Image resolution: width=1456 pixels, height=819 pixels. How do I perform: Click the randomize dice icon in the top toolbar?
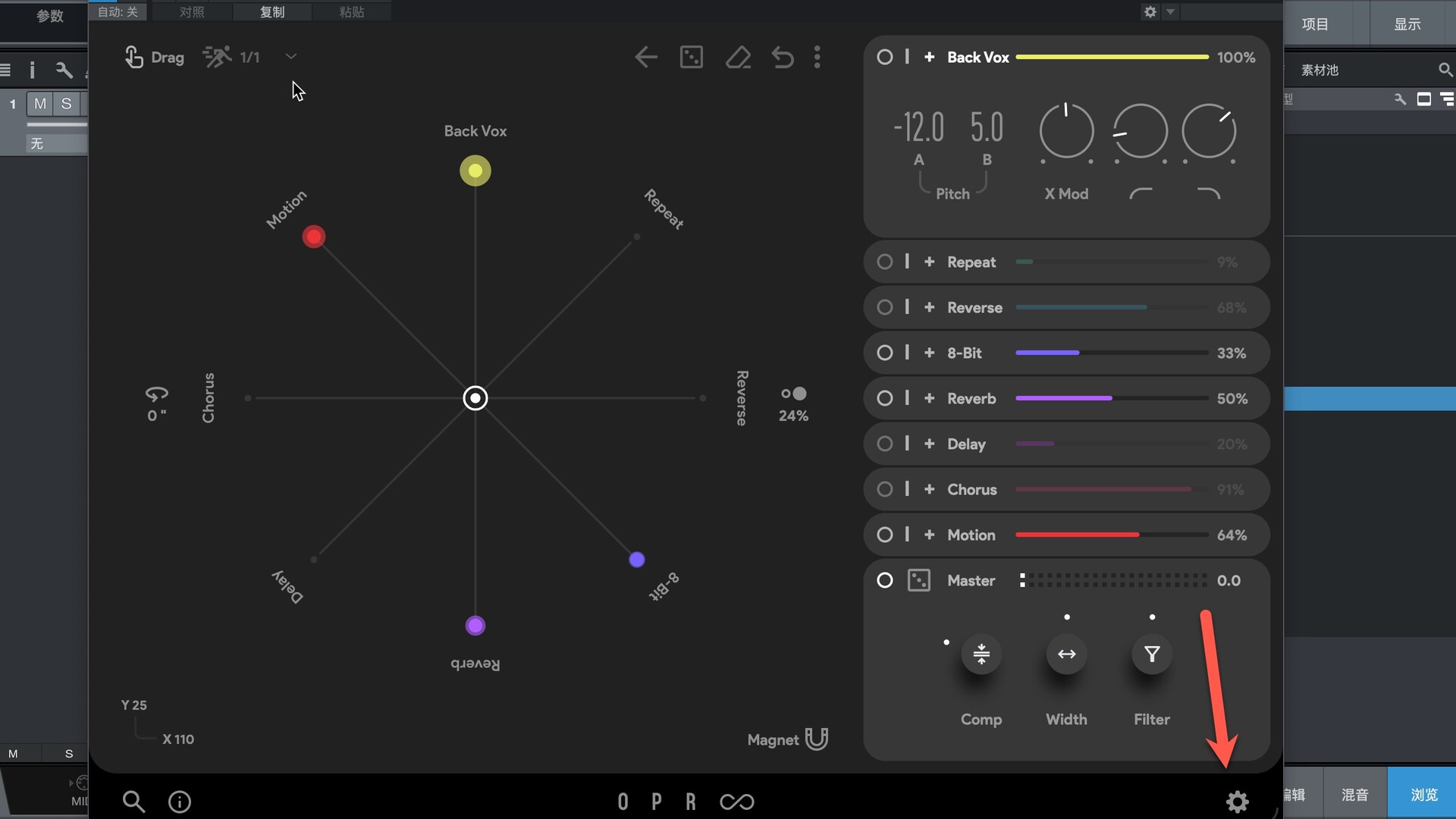(692, 57)
